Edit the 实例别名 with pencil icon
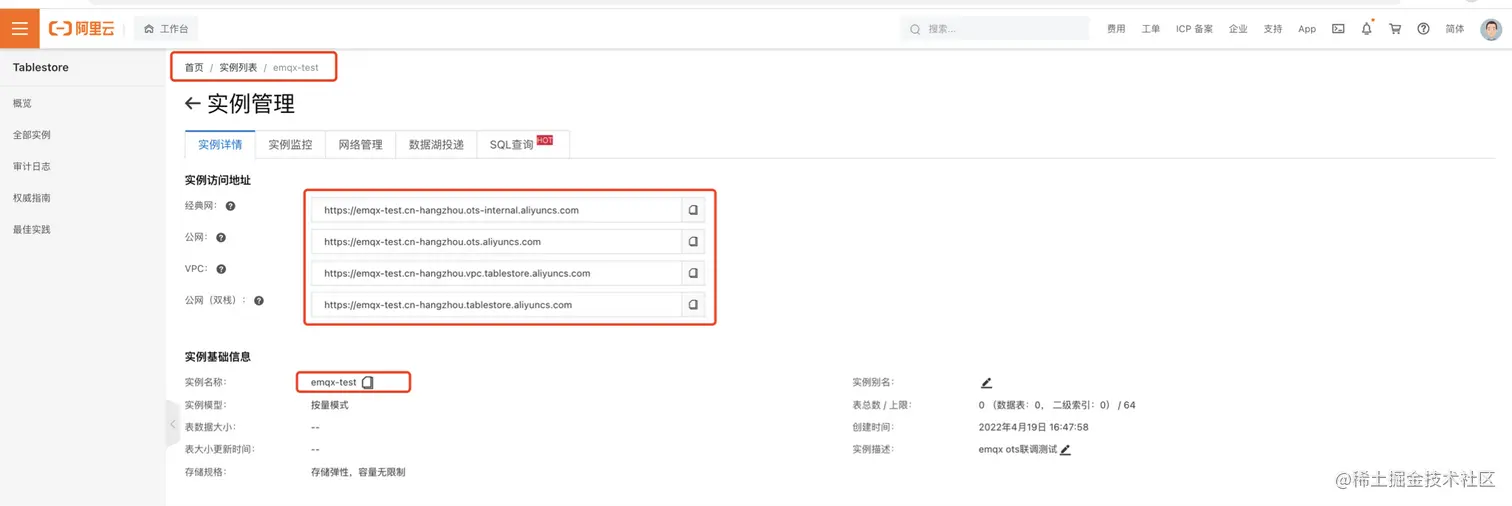 (986, 382)
